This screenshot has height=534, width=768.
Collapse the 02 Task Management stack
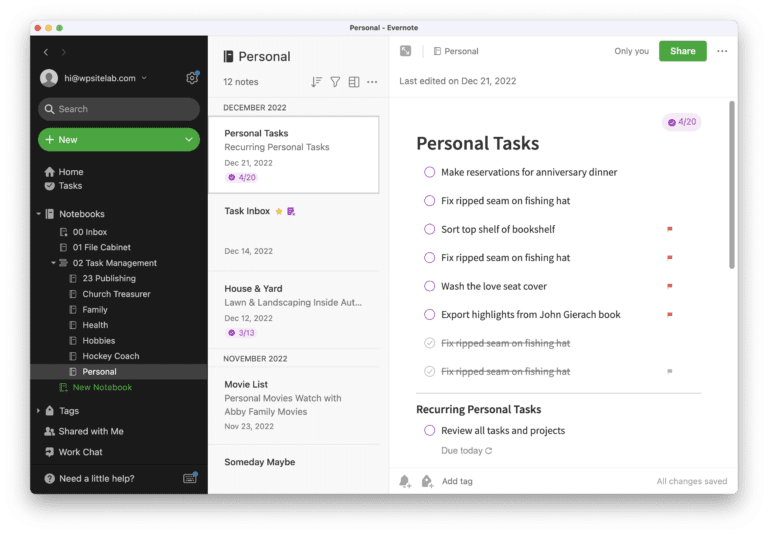53,263
